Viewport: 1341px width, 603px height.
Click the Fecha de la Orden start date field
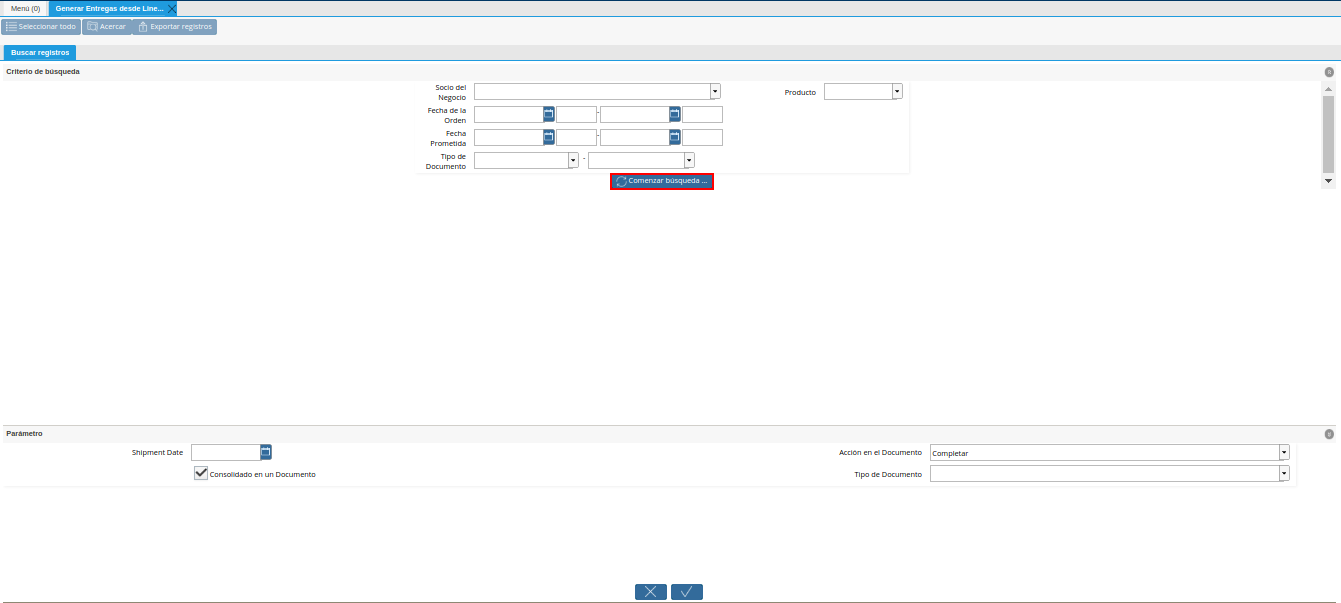pos(509,114)
